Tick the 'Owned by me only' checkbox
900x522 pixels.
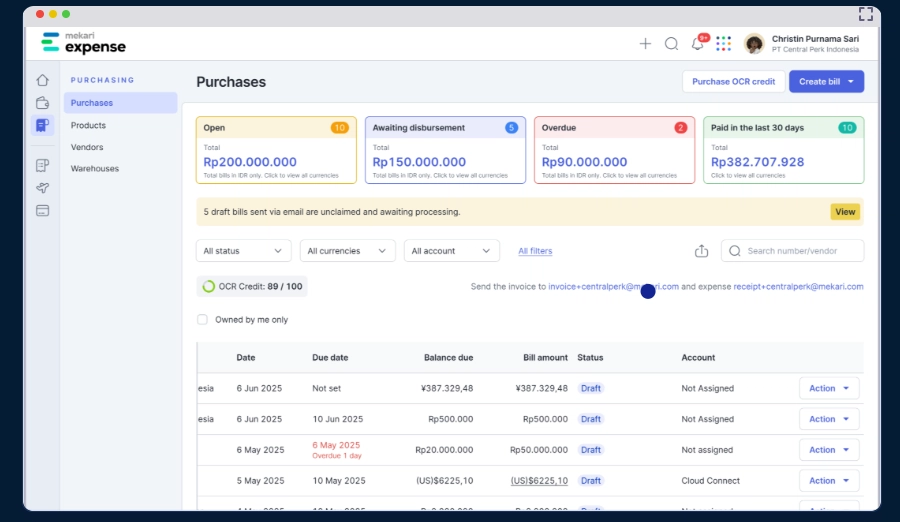pyautogui.click(x=202, y=319)
